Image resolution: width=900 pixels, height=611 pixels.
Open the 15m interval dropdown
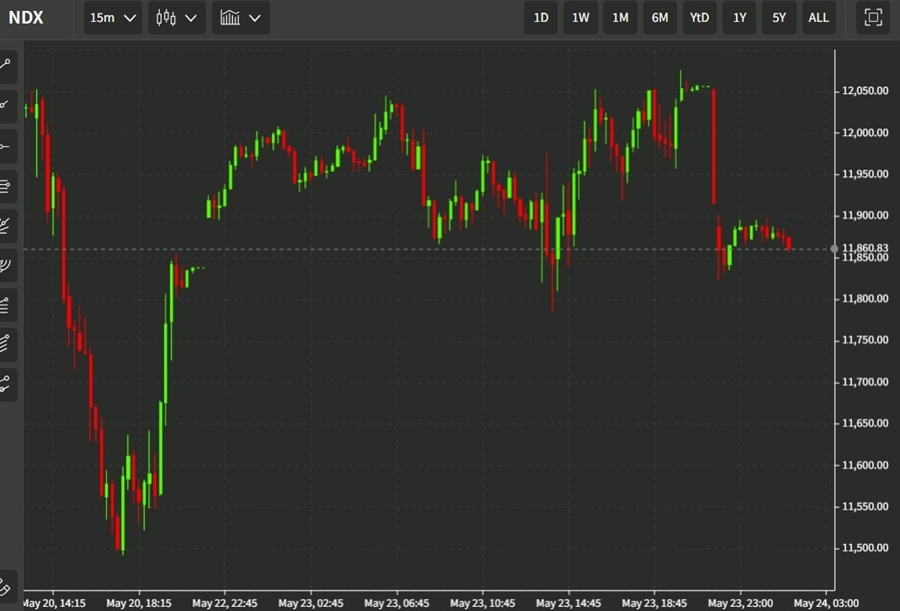[x=113, y=17]
